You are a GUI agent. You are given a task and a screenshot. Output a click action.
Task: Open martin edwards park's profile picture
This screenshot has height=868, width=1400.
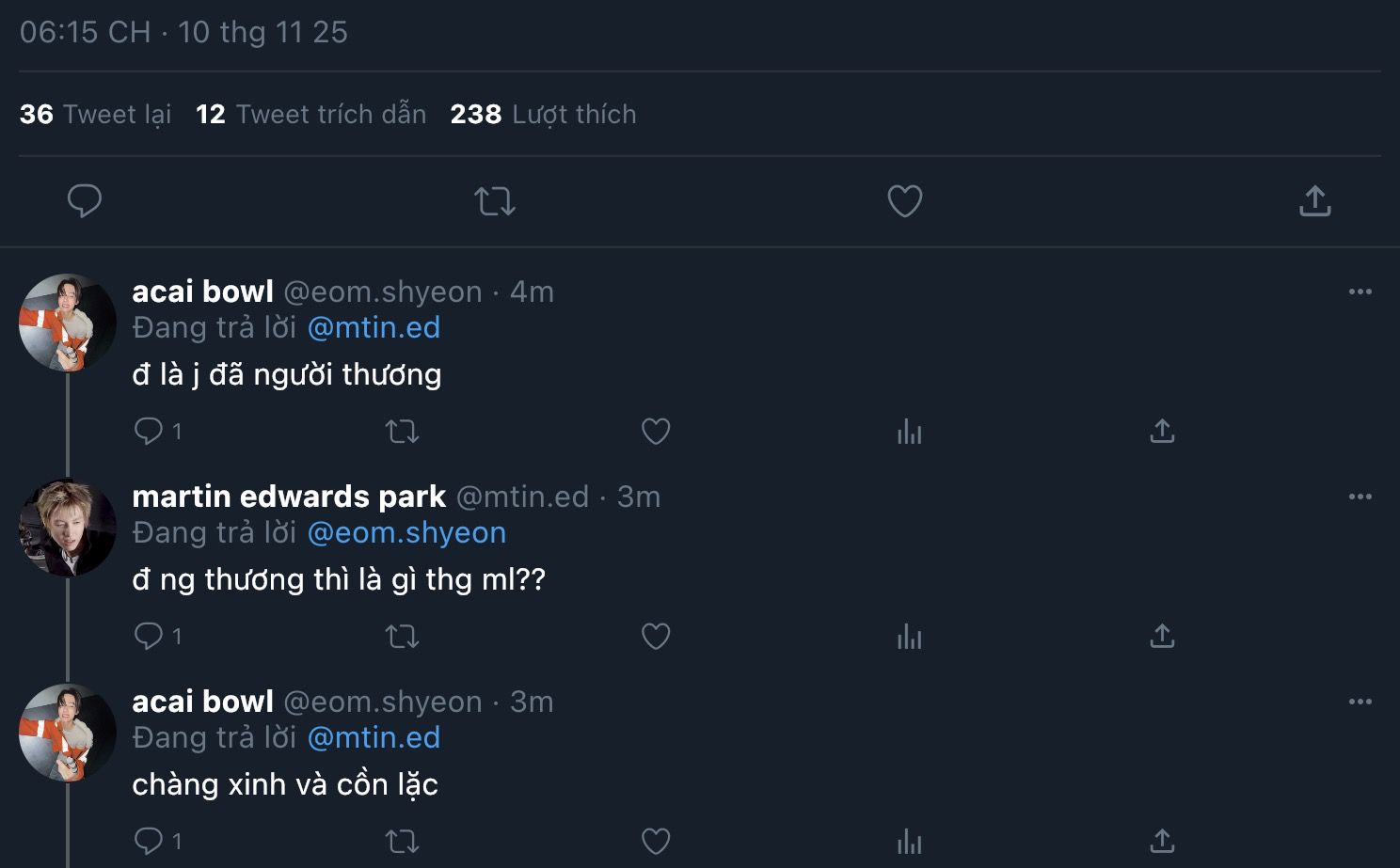pyautogui.click(x=68, y=528)
